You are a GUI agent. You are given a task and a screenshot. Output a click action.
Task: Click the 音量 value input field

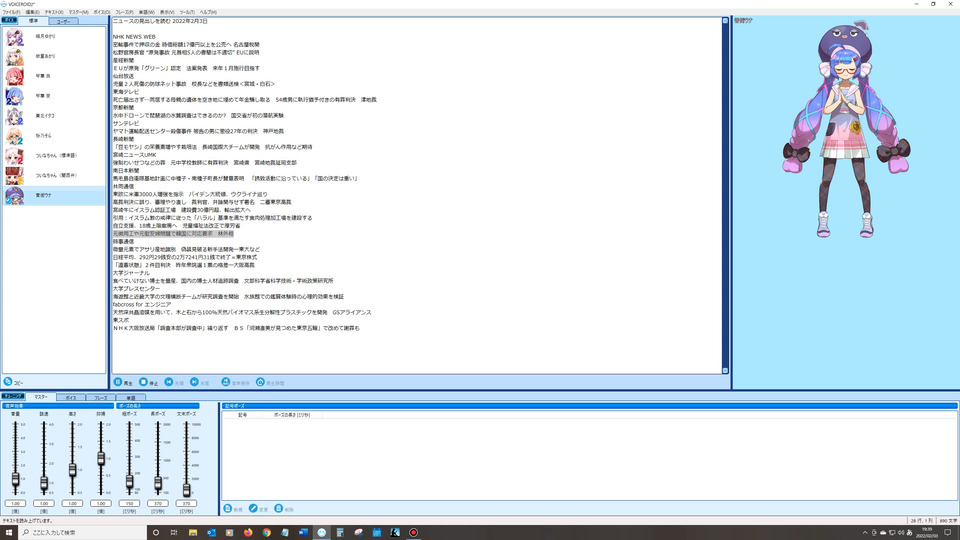[15, 503]
